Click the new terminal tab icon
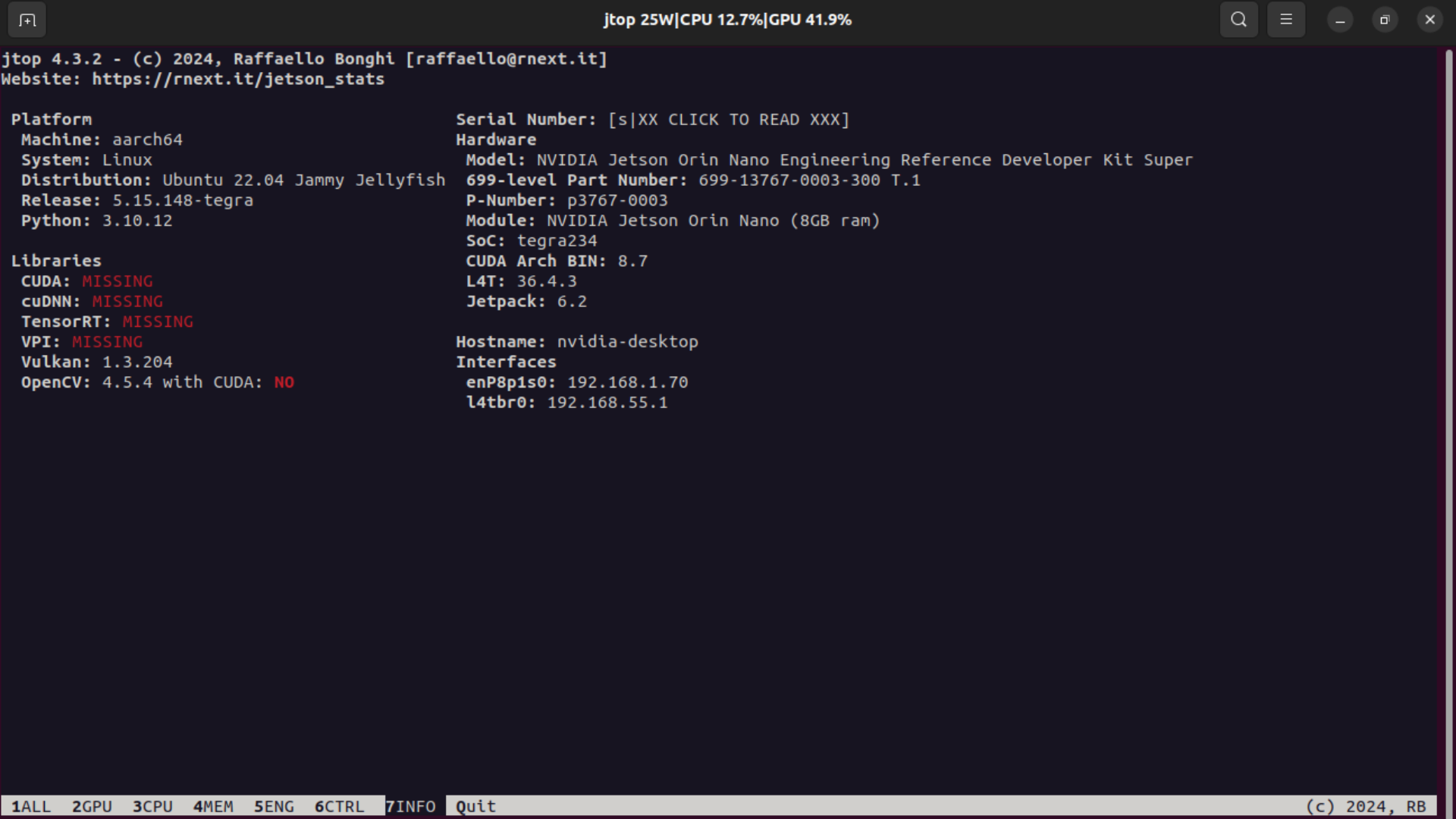 coord(27,20)
